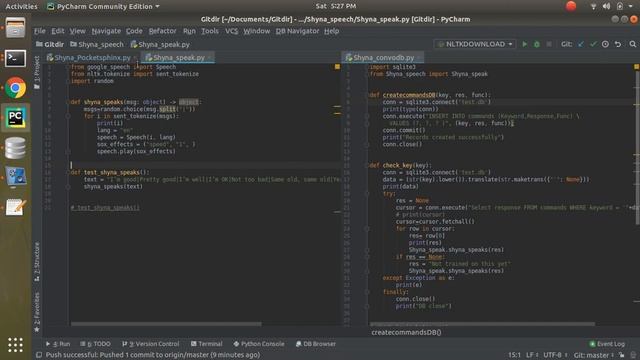Show Applications grid at dock bottom
Viewport: 640px width, 360px height.
click(16, 345)
